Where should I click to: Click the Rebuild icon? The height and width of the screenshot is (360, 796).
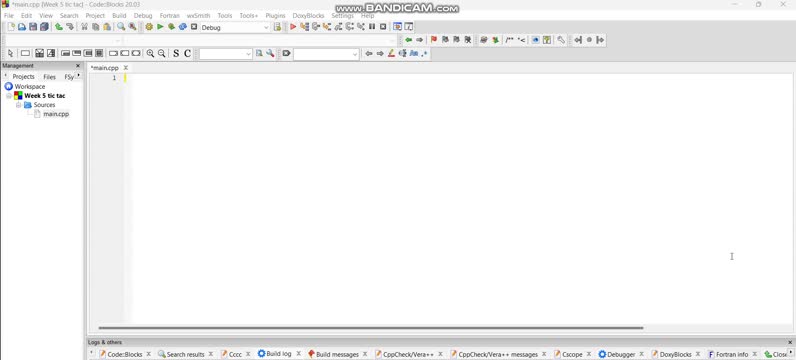tap(183, 27)
